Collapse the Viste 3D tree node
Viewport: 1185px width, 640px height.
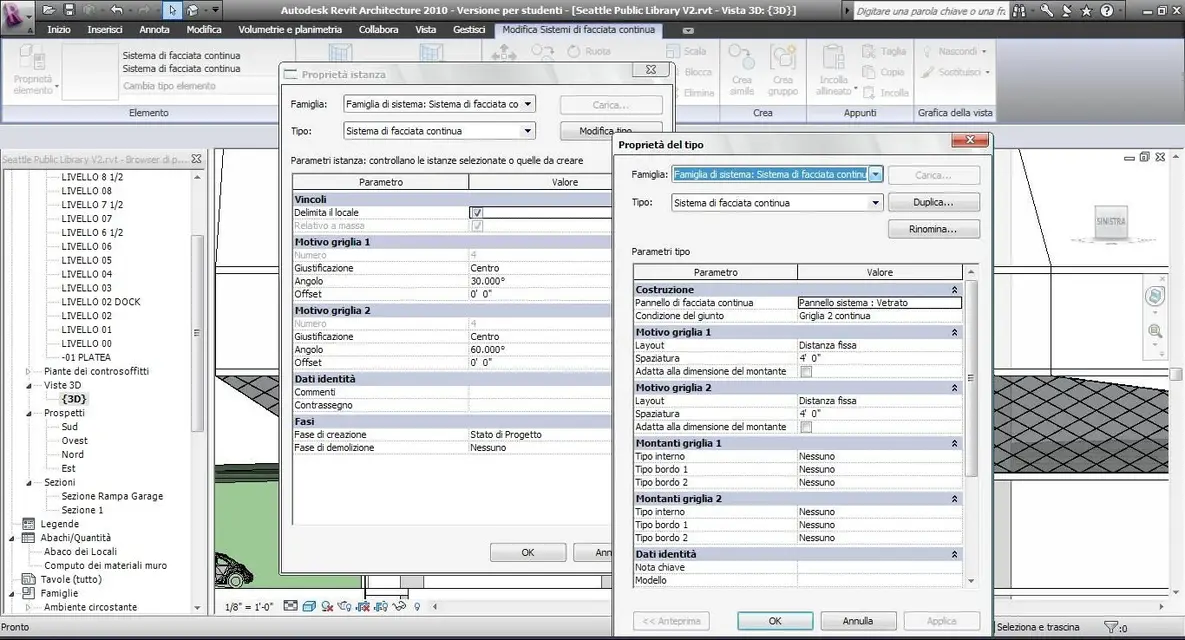[29, 385]
